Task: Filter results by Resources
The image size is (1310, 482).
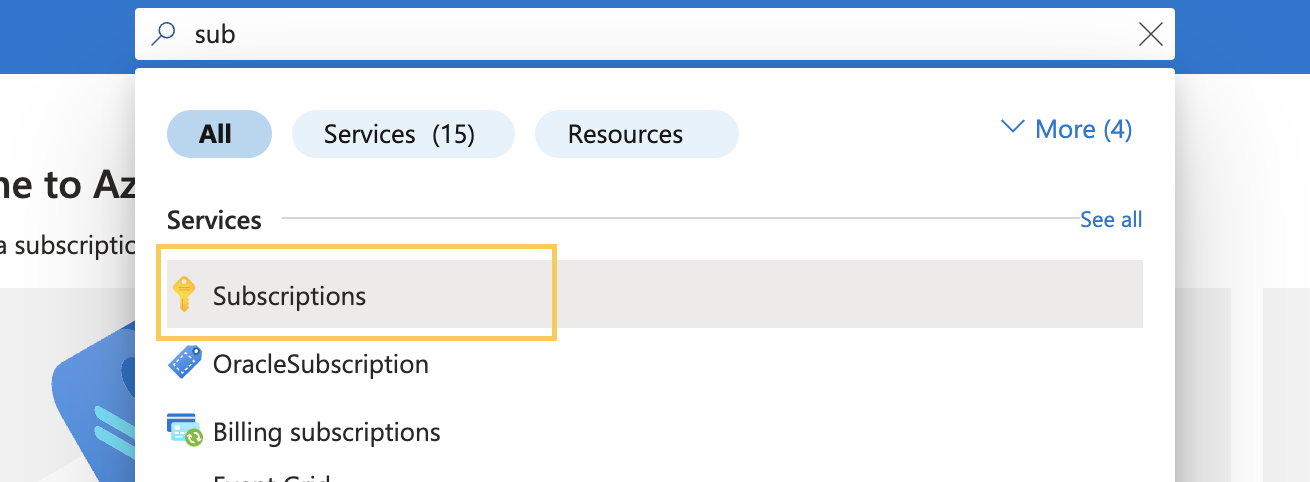Action: [x=636, y=134]
